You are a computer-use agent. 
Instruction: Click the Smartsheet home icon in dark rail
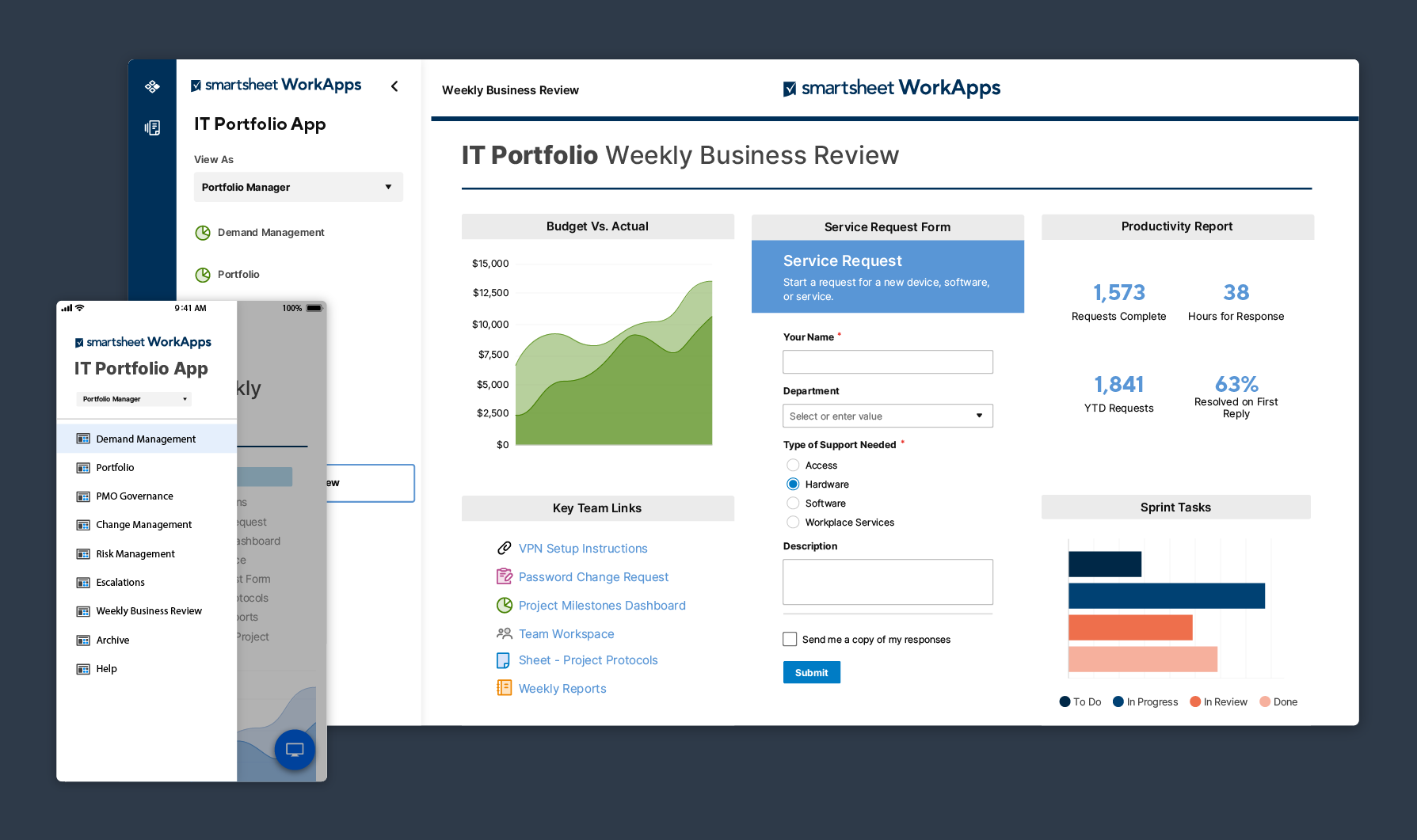[x=152, y=86]
